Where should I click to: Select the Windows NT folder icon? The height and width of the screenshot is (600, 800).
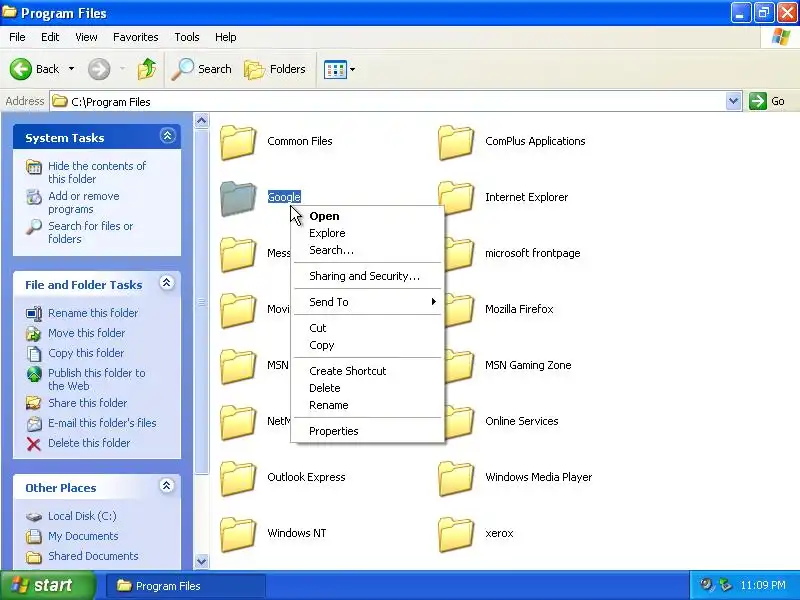[x=238, y=535]
